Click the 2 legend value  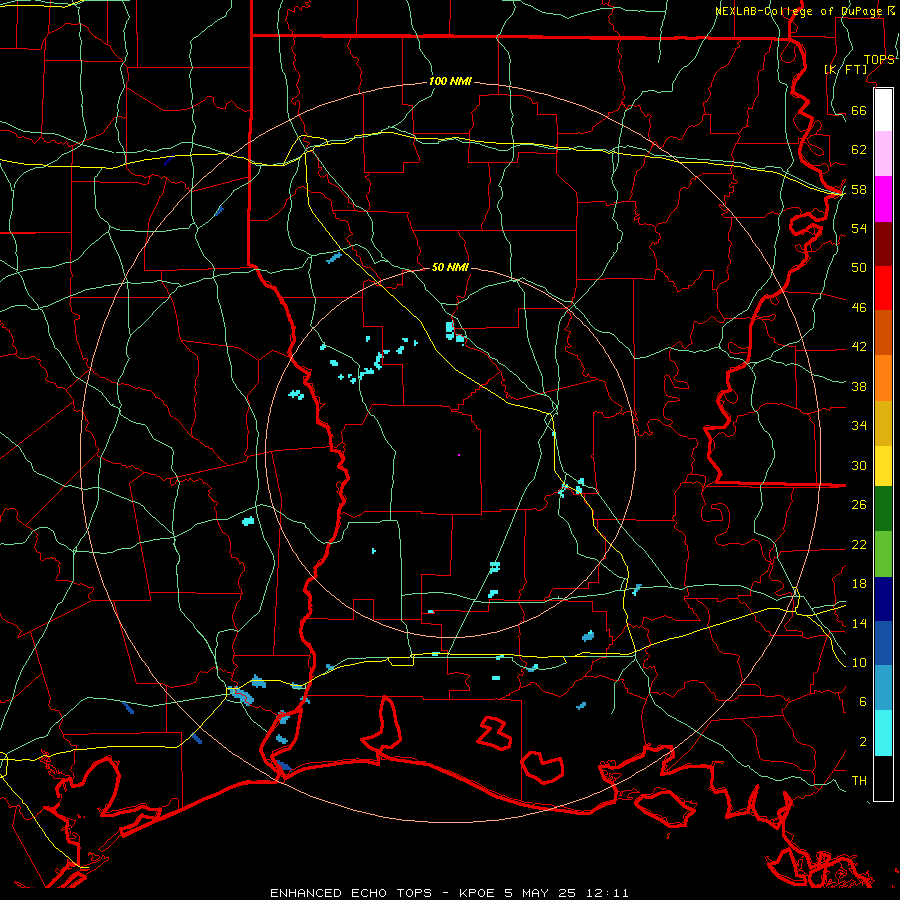(x=863, y=742)
